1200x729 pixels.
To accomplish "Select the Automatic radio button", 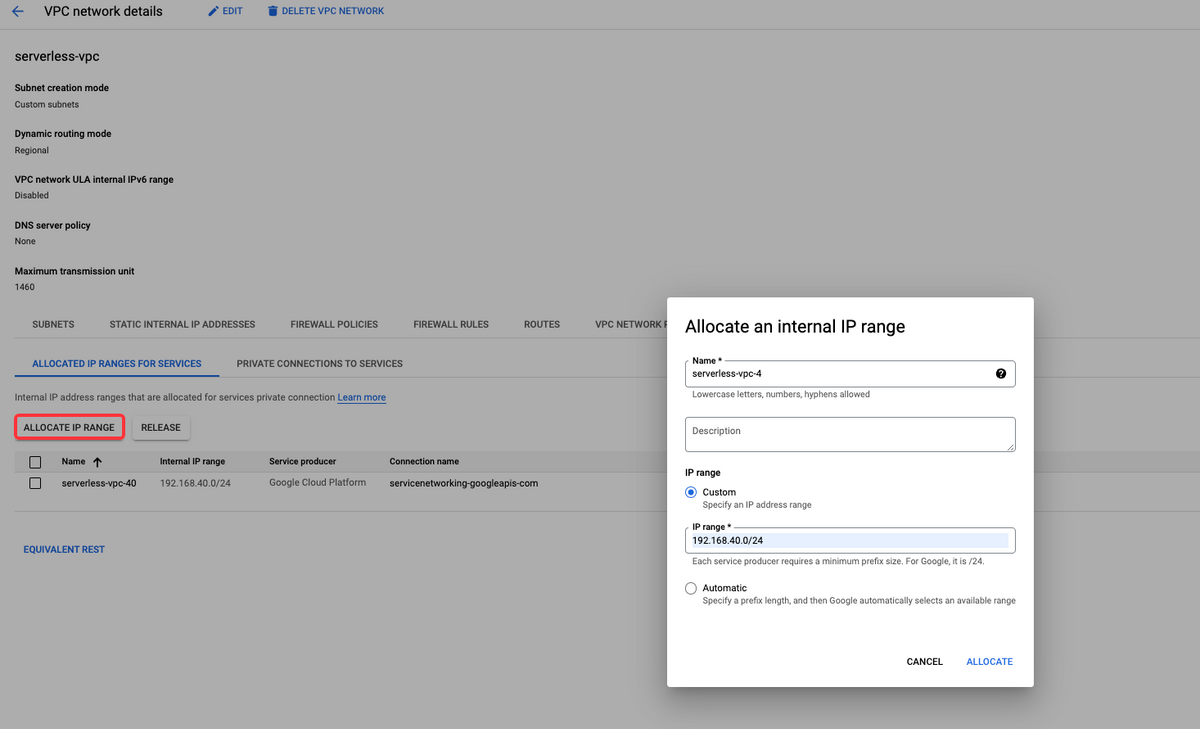I will click(691, 588).
